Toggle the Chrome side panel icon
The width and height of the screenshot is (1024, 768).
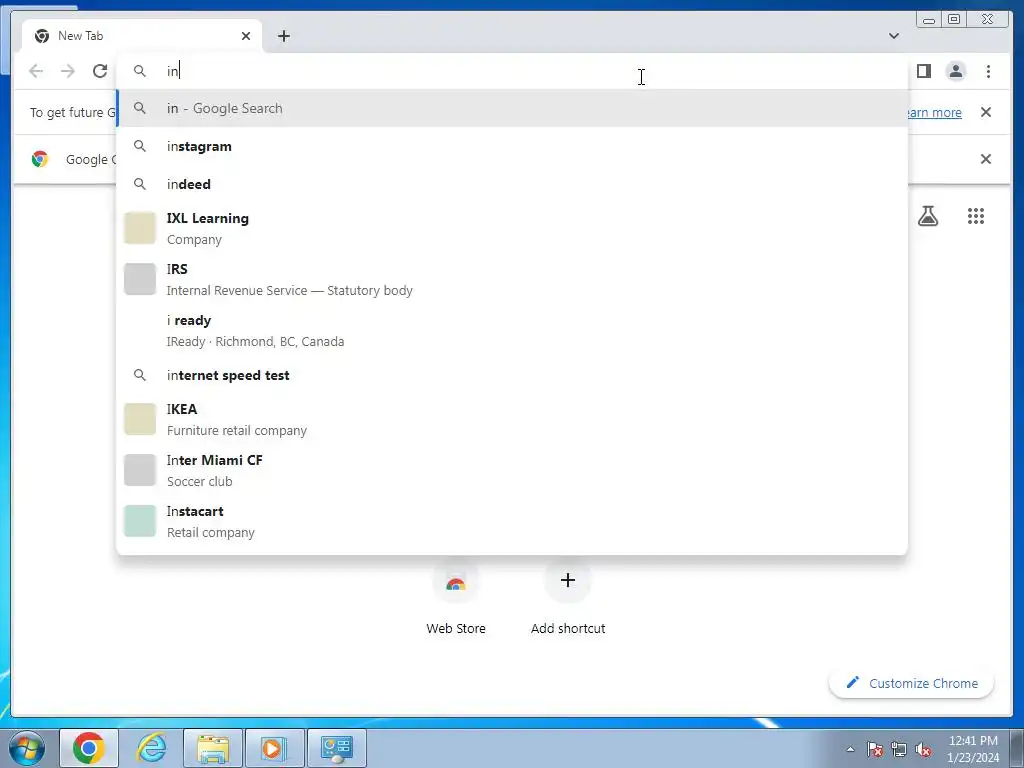[x=923, y=71]
